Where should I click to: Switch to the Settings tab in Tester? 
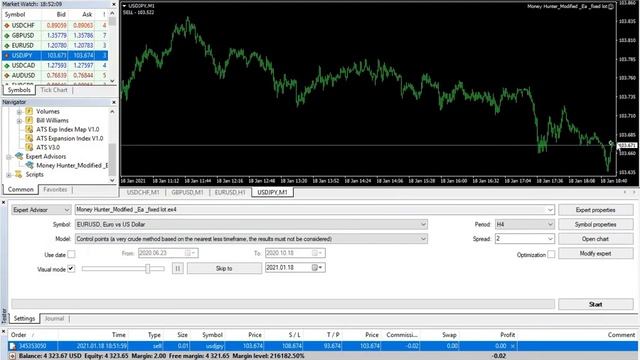click(x=24, y=318)
